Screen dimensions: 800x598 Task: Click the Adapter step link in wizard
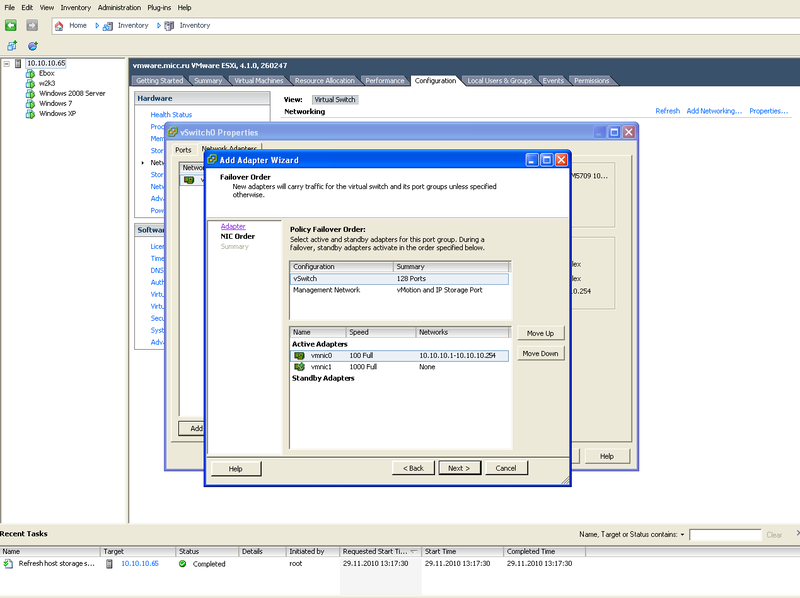click(x=233, y=226)
